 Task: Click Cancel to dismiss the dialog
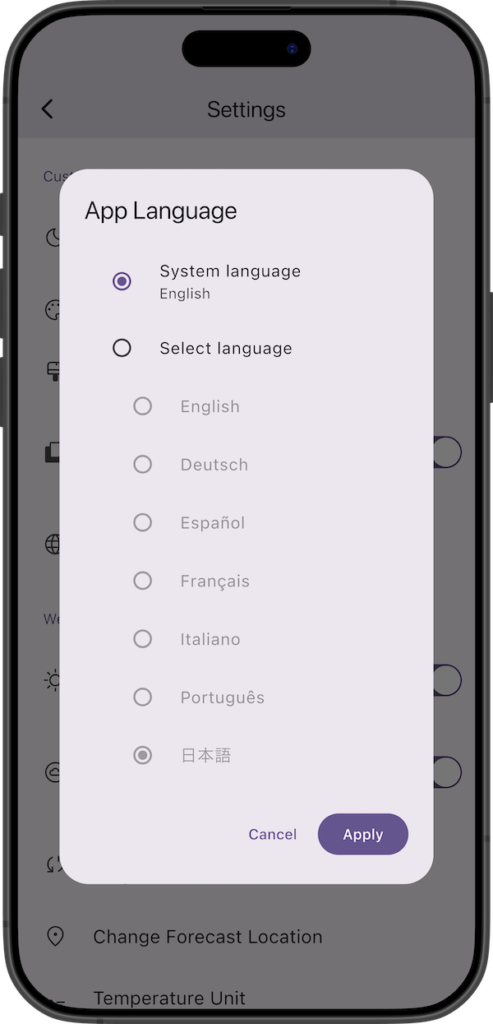272,834
